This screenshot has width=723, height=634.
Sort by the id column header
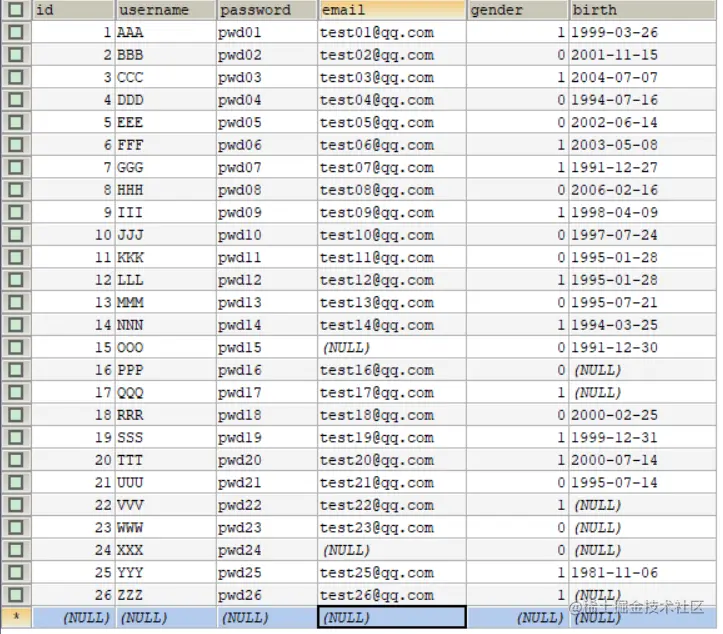click(x=73, y=10)
